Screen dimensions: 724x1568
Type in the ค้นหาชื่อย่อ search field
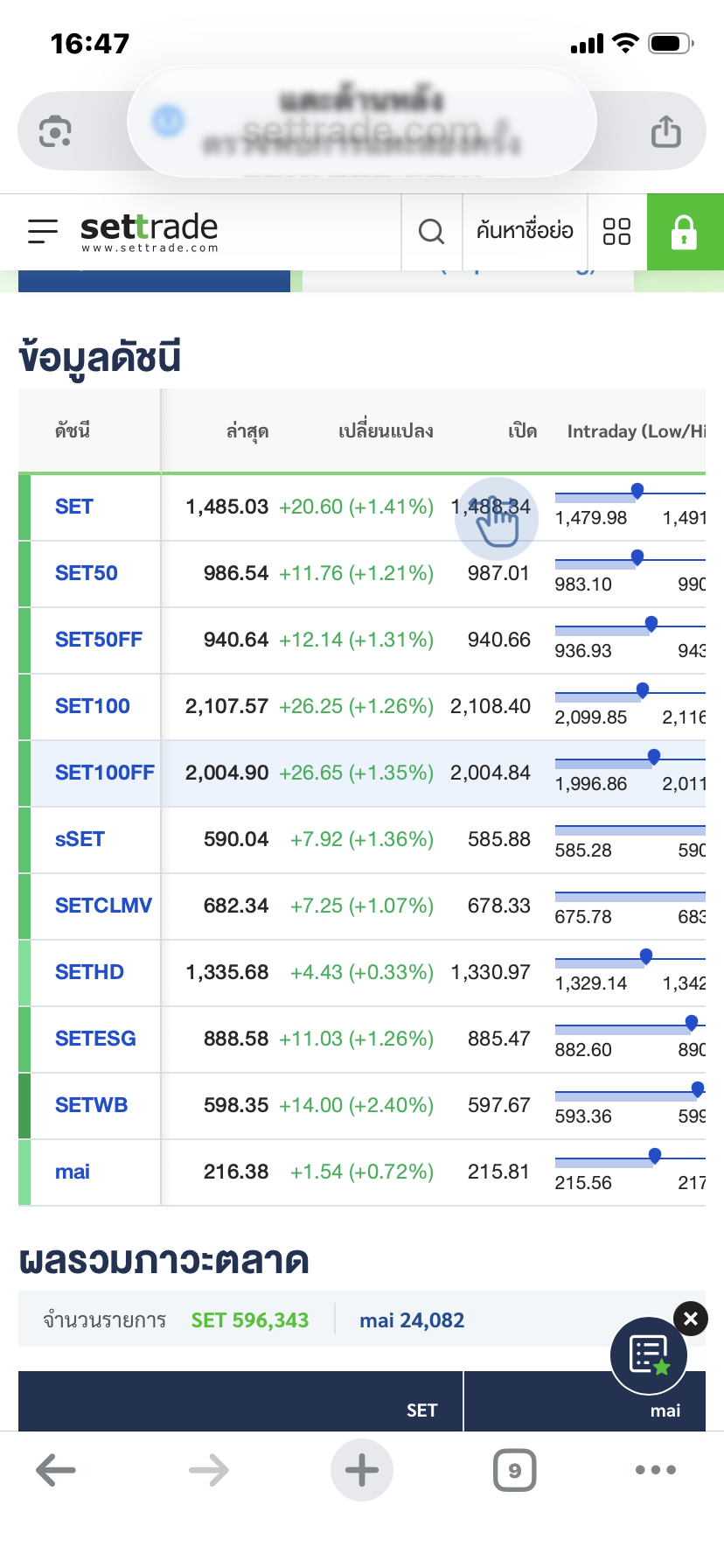coord(525,232)
